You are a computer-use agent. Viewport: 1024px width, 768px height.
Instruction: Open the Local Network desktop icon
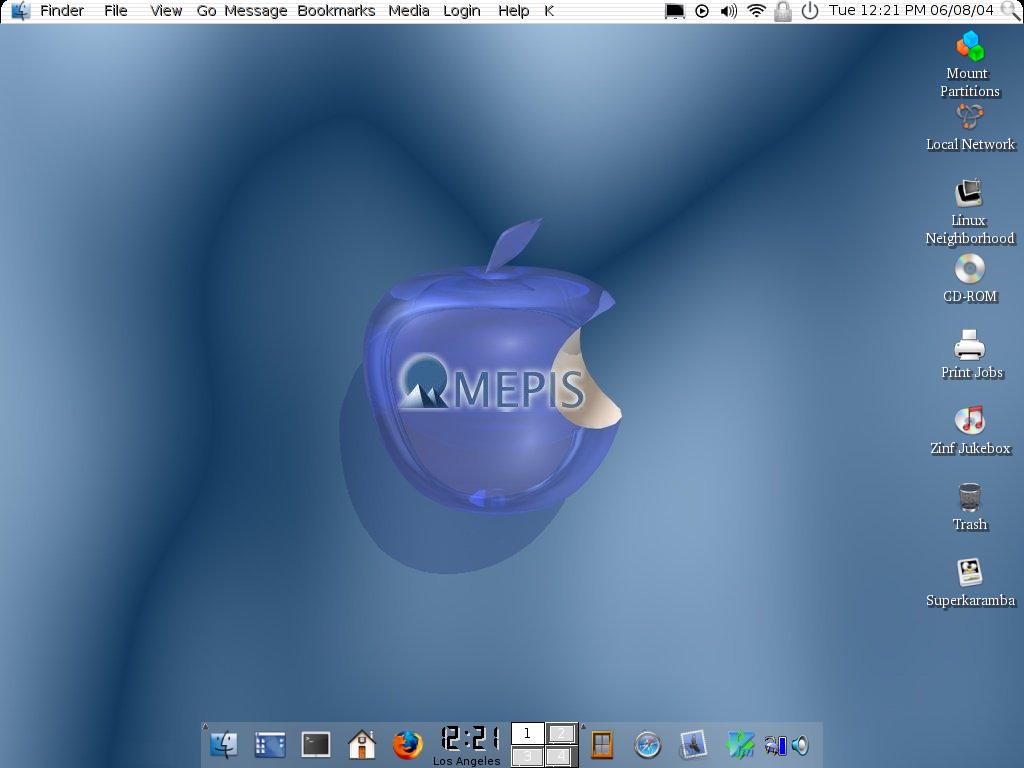970,128
